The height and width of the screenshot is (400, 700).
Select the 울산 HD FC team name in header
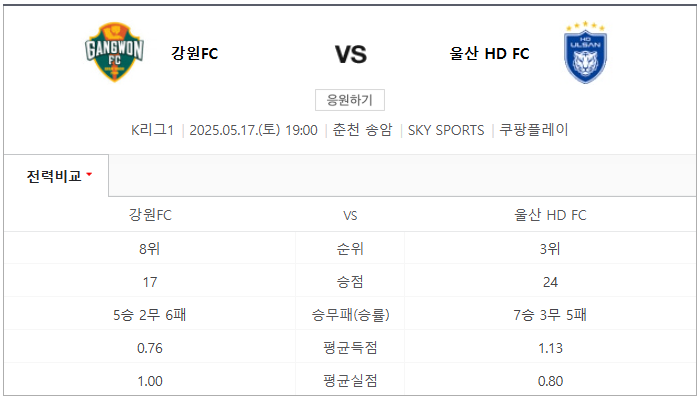[x=489, y=54]
